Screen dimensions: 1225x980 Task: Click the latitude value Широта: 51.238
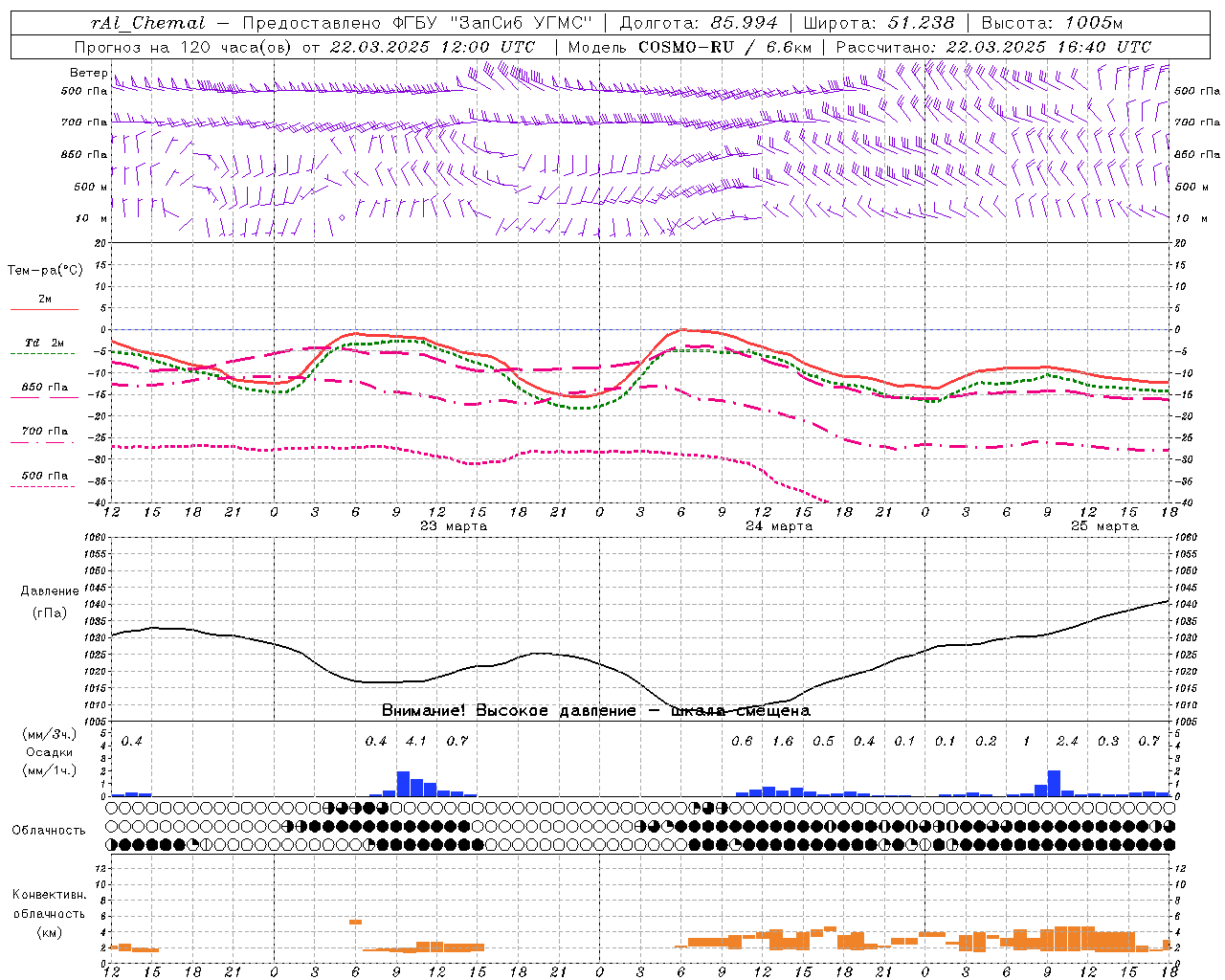(879, 23)
